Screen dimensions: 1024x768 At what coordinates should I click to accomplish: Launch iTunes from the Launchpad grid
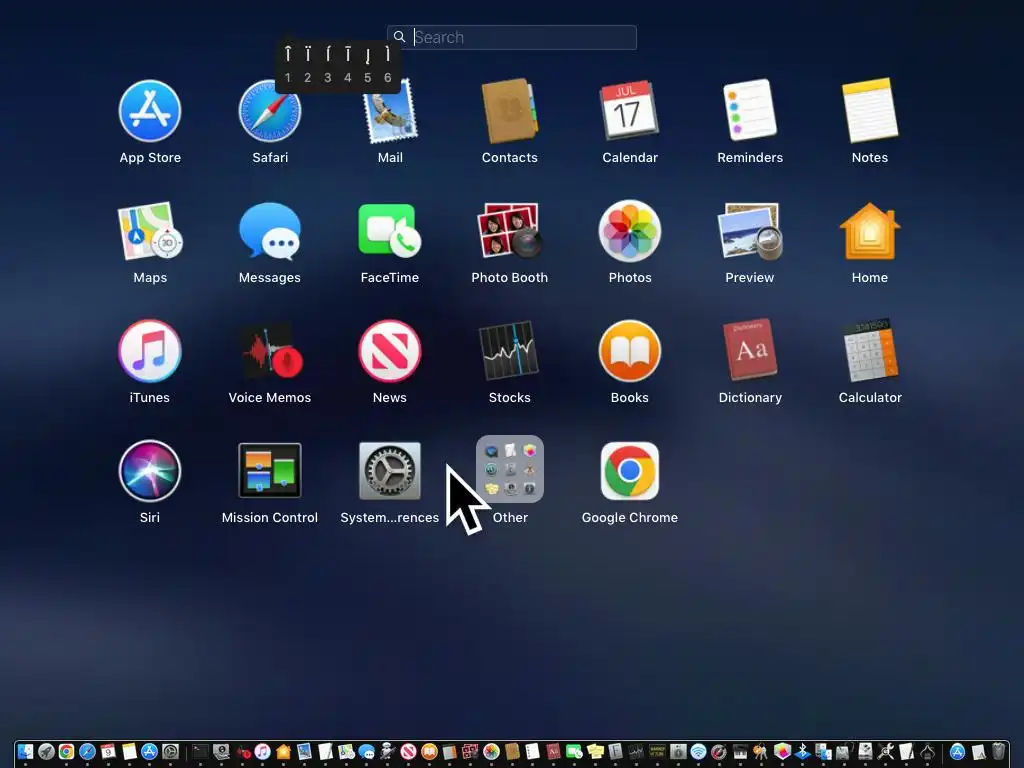tap(150, 351)
